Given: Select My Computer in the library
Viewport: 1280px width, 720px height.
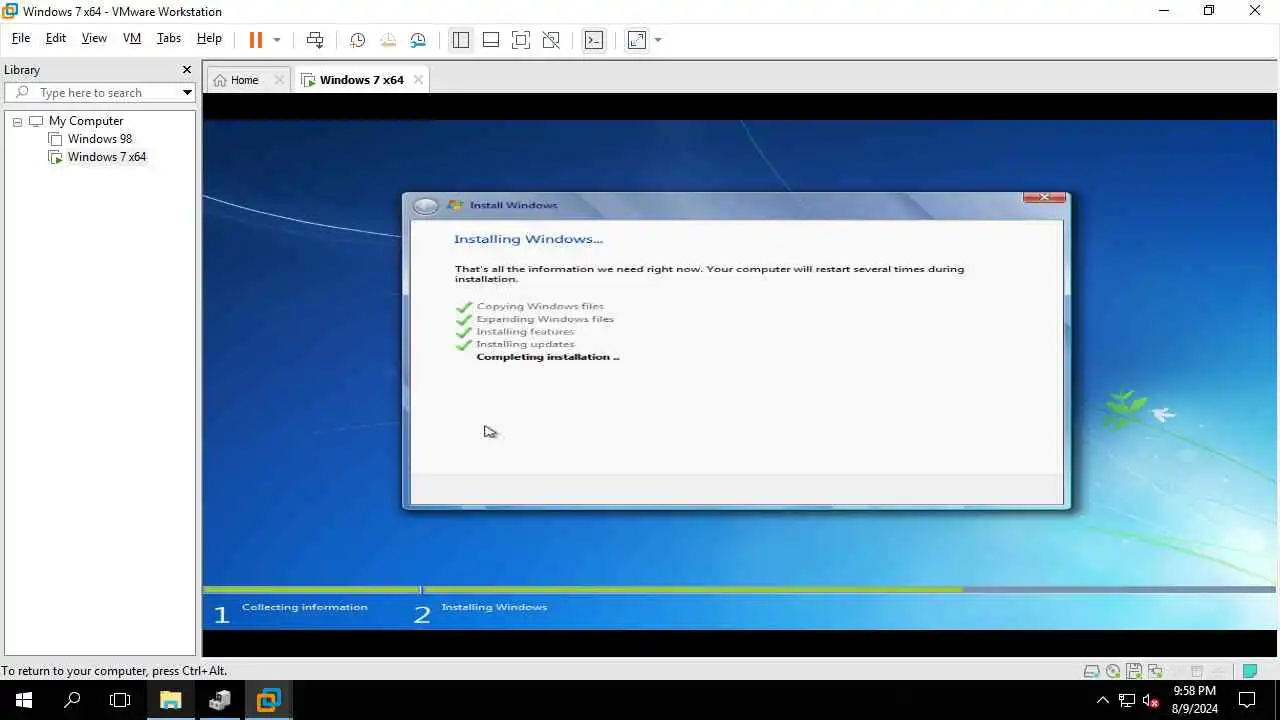Looking at the screenshot, I should coord(86,121).
